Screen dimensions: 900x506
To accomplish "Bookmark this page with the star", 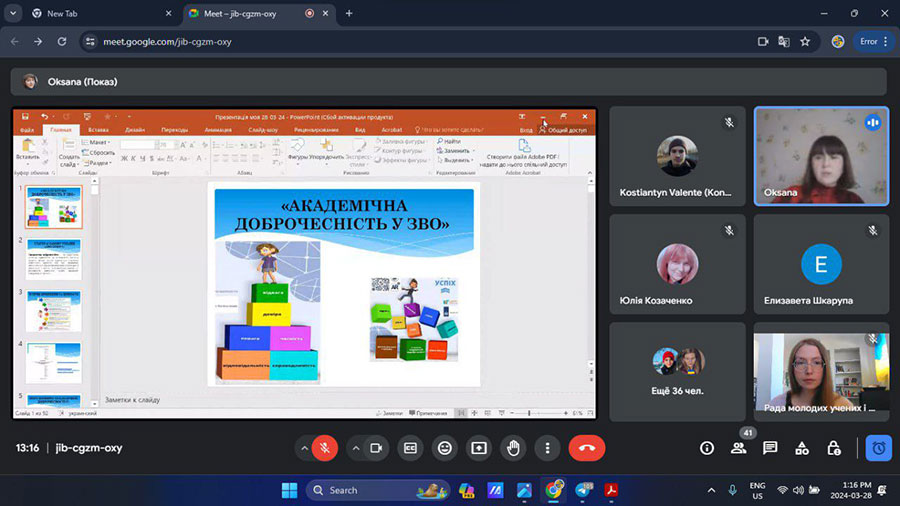I will [805, 41].
